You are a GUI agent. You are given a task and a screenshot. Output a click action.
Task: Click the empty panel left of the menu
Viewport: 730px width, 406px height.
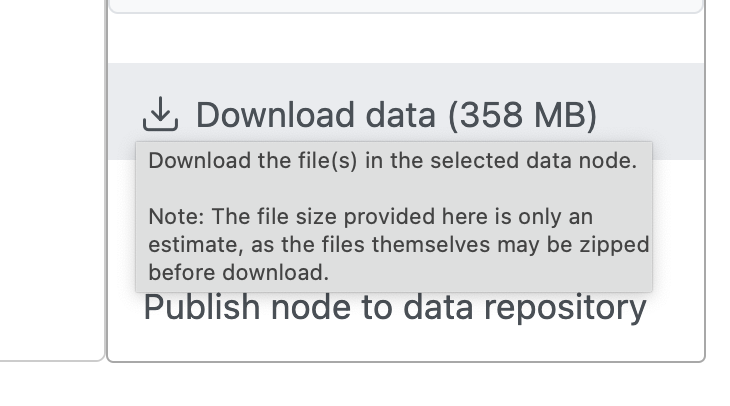[x=50, y=180]
